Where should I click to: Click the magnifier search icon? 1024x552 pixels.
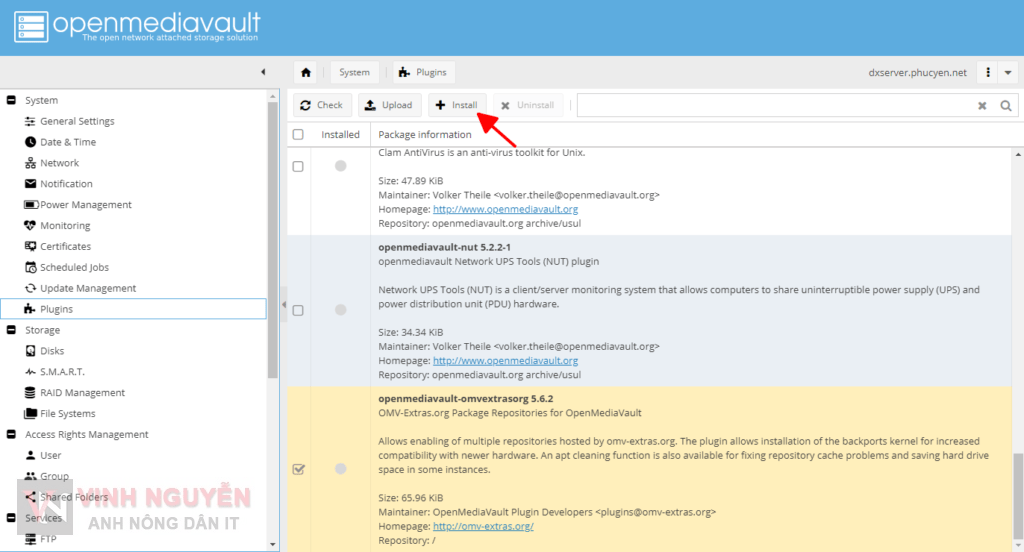point(1006,105)
